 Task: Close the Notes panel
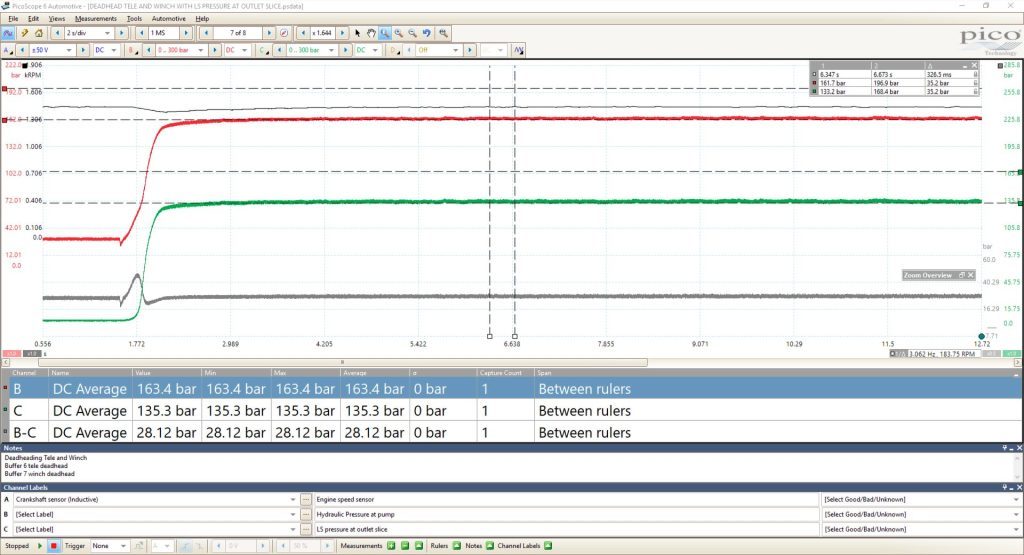tap(1018, 448)
